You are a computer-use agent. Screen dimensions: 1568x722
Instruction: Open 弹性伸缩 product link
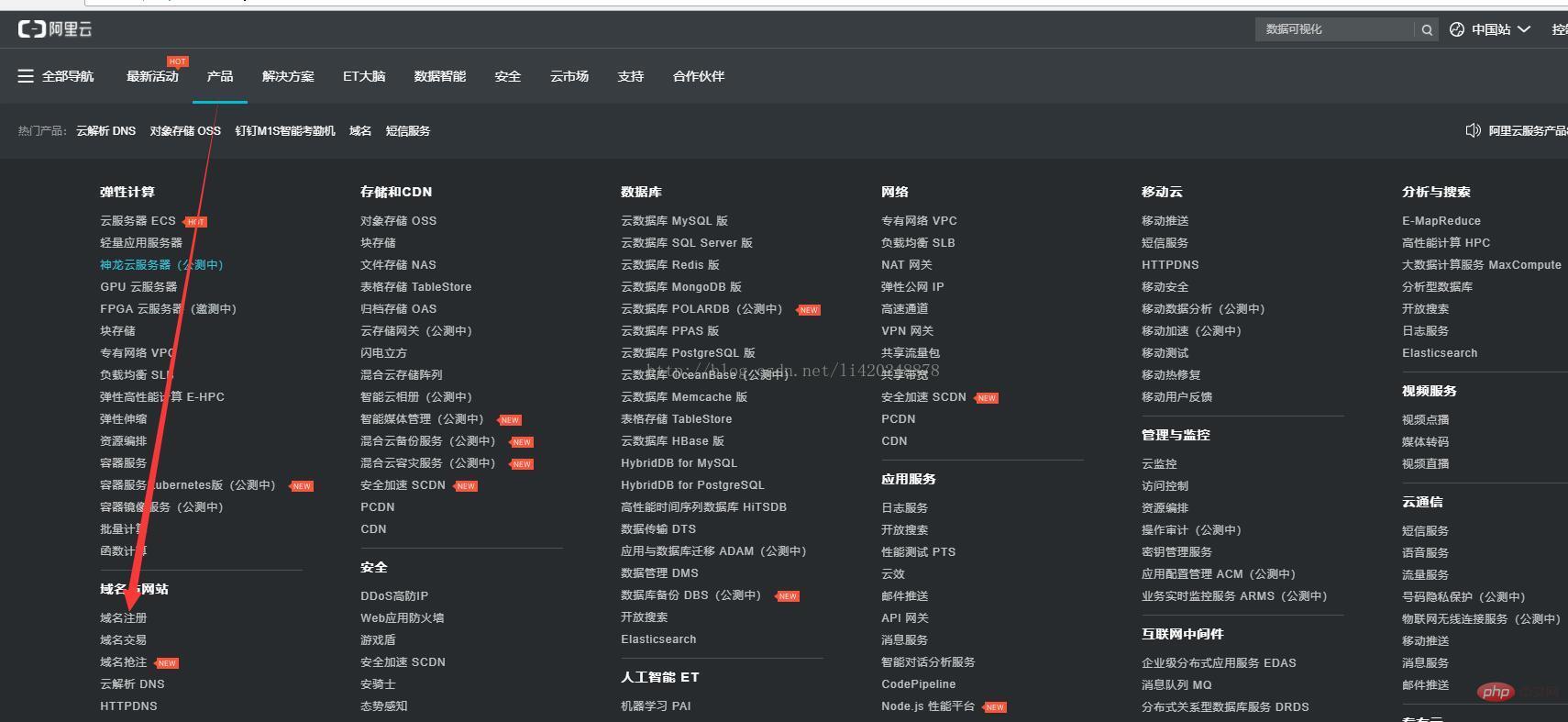click(x=124, y=419)
